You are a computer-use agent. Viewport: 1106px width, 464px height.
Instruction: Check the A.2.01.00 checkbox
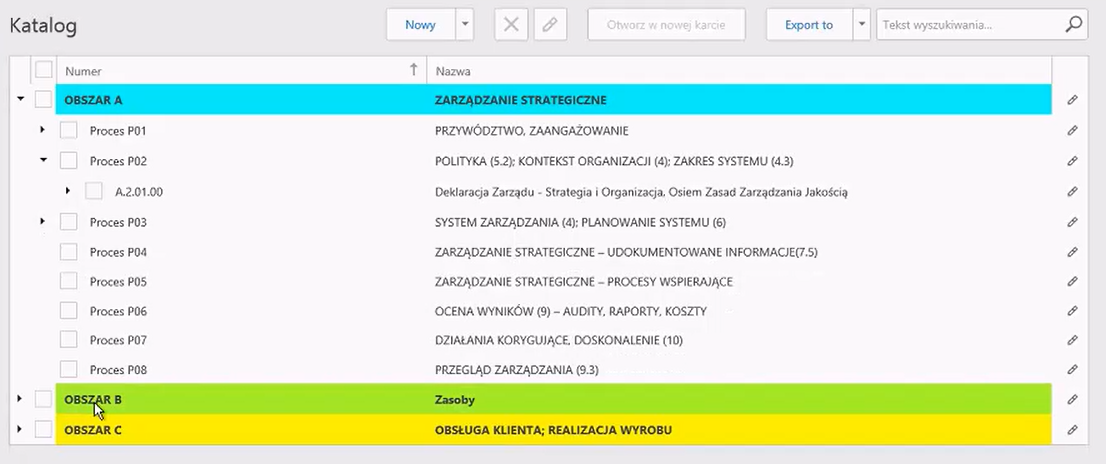(94, 191)
